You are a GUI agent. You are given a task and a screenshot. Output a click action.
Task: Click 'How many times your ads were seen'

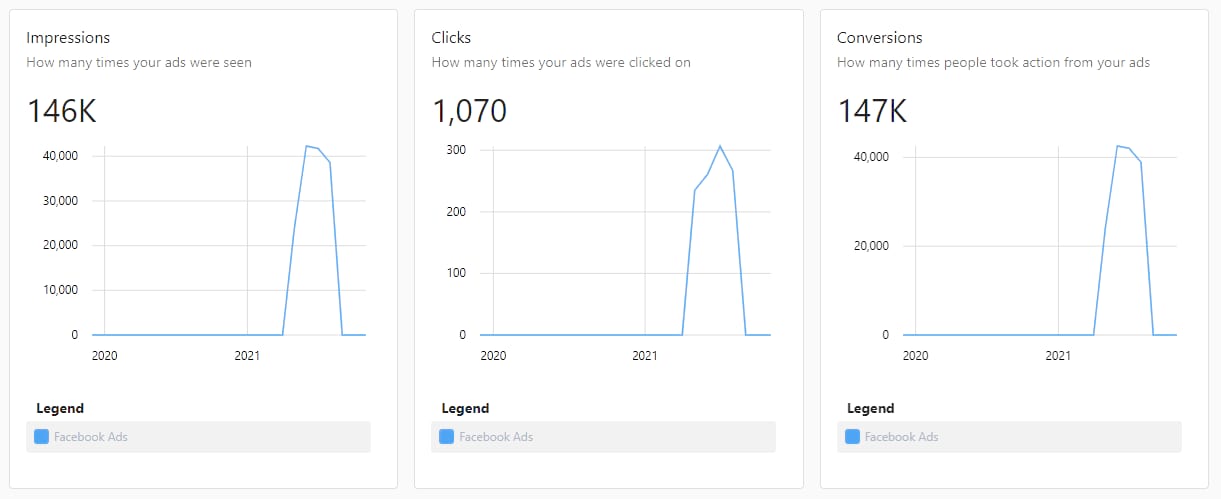point(139,62)
